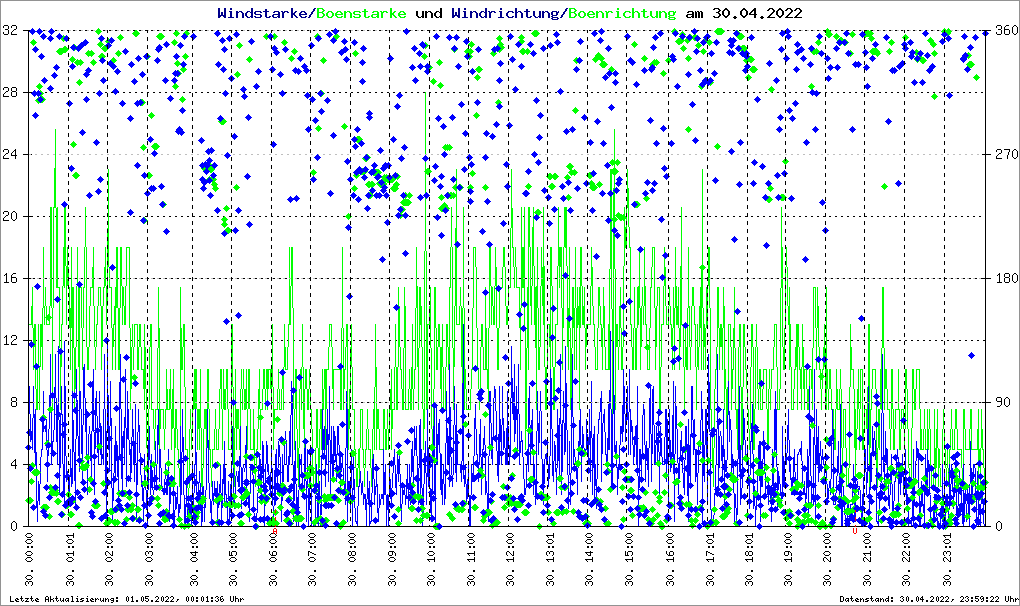The image size is (1020, 606).
Task: Select the "90" value on right axis
Action: [x=1000, y=403]
